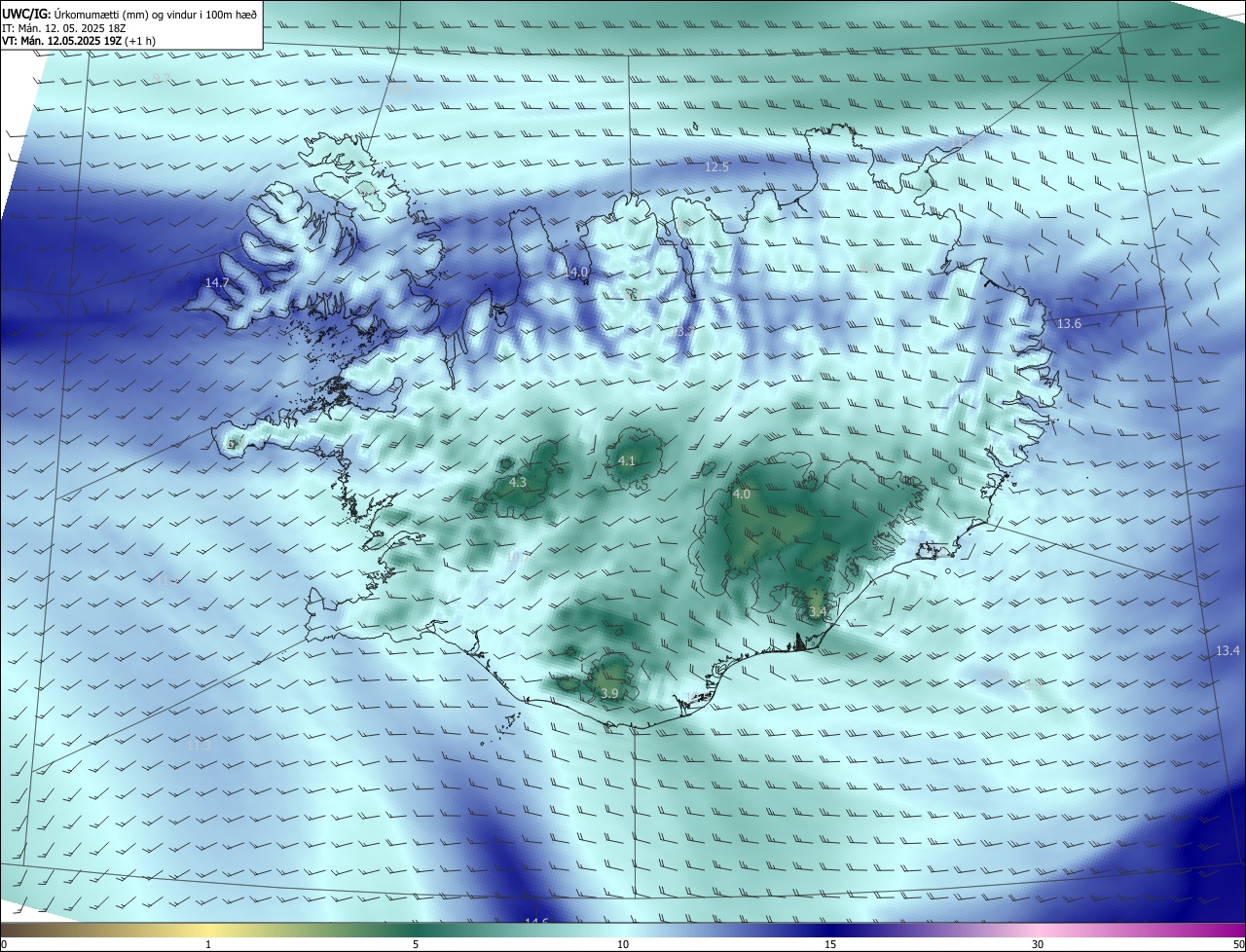This screenshot has height=952, width=1246.
Task: Click the 4.1 value over the central glacier
Action: pos(627,460)
